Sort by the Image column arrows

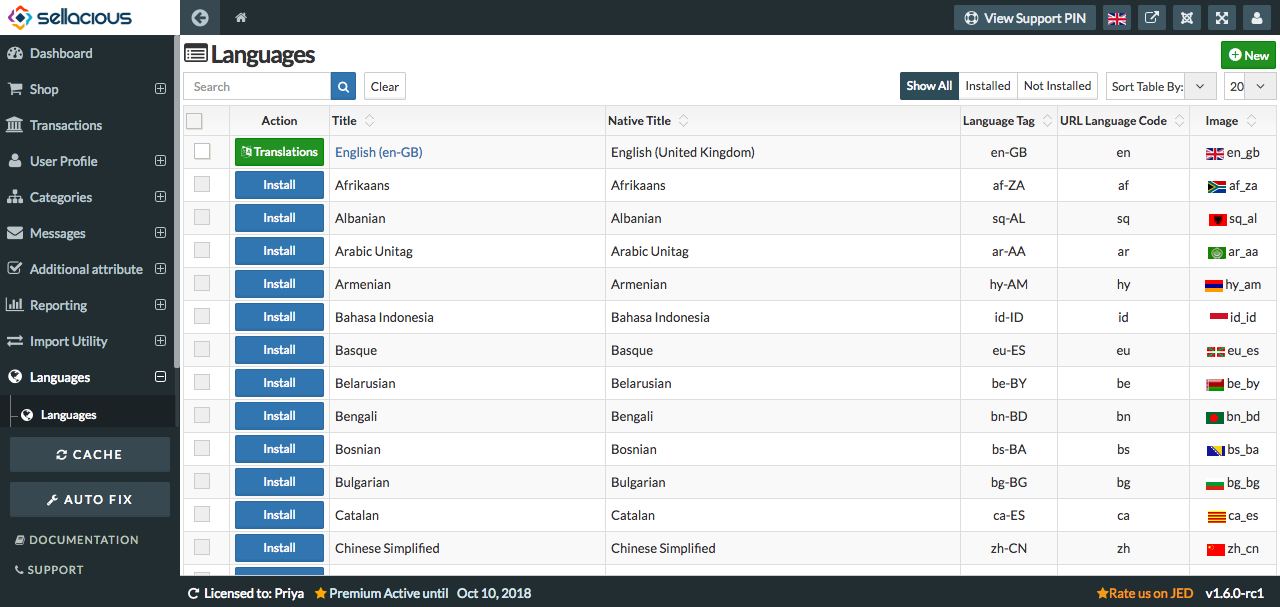(x=1249, y=121)
